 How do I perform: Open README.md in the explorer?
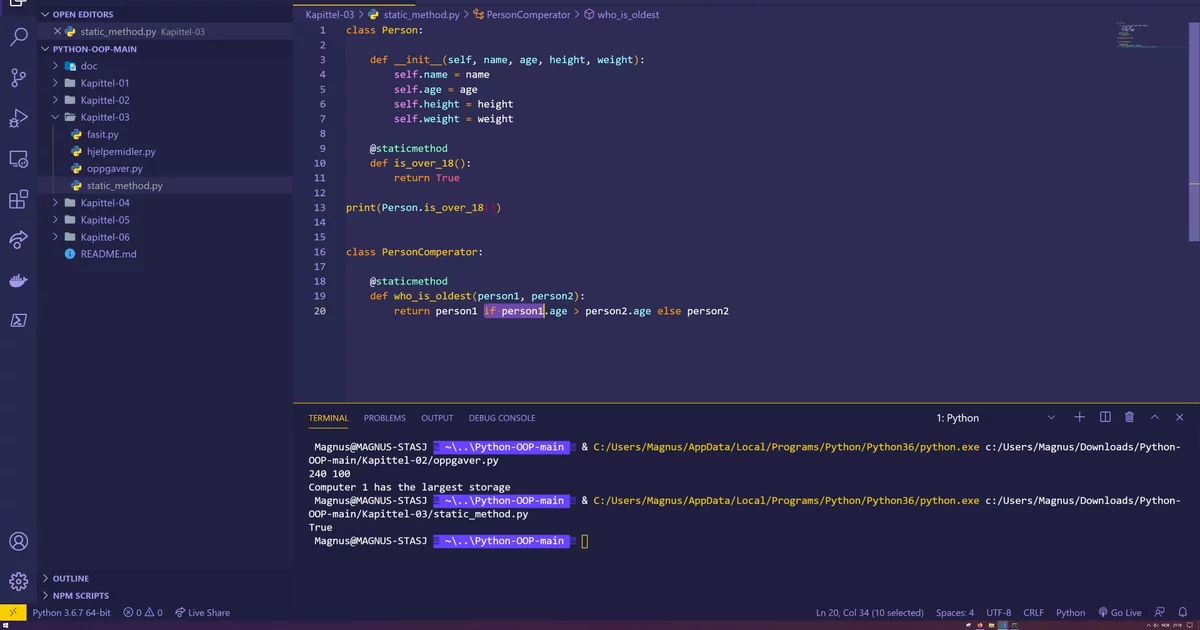165,254
